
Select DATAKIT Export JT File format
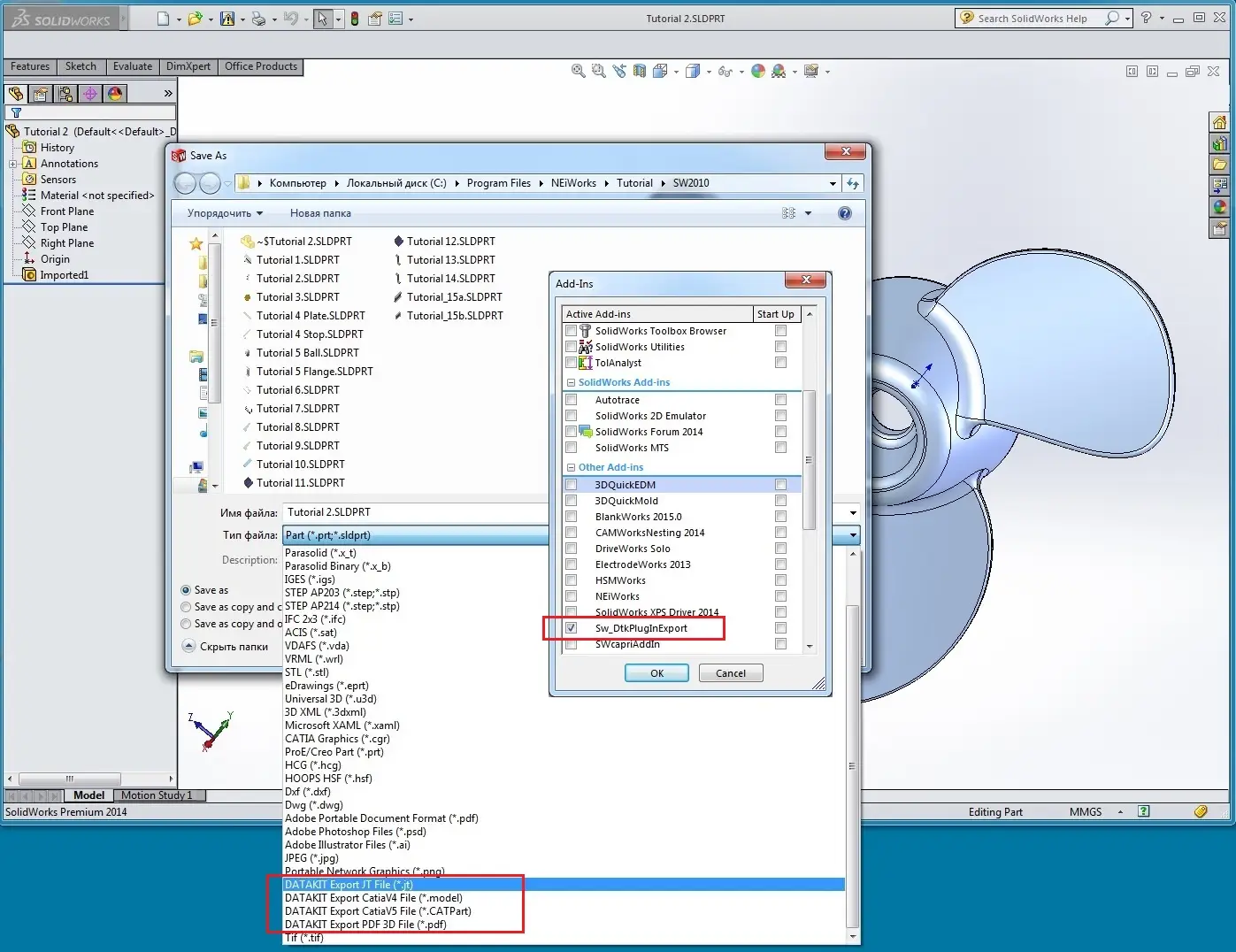pyautogui.click(x=564, y=885)
